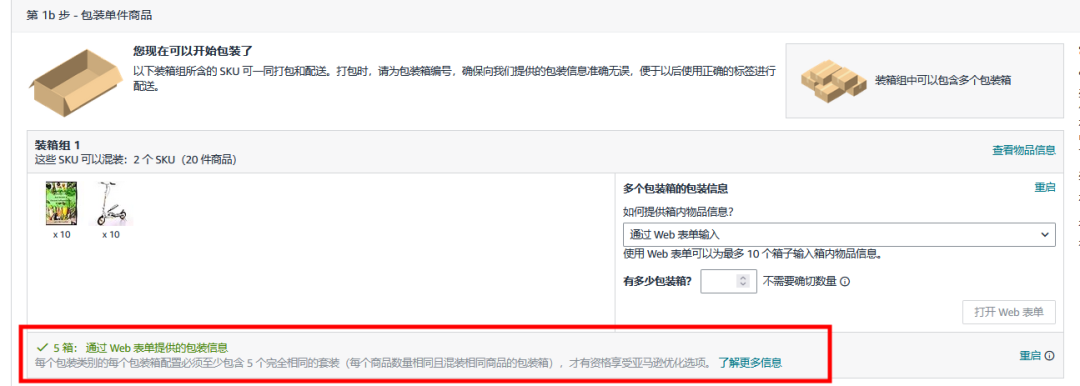Open the 通过 Web 表单输入 dropdown
Screen dimensions: 1080x386
pos(839,234)
